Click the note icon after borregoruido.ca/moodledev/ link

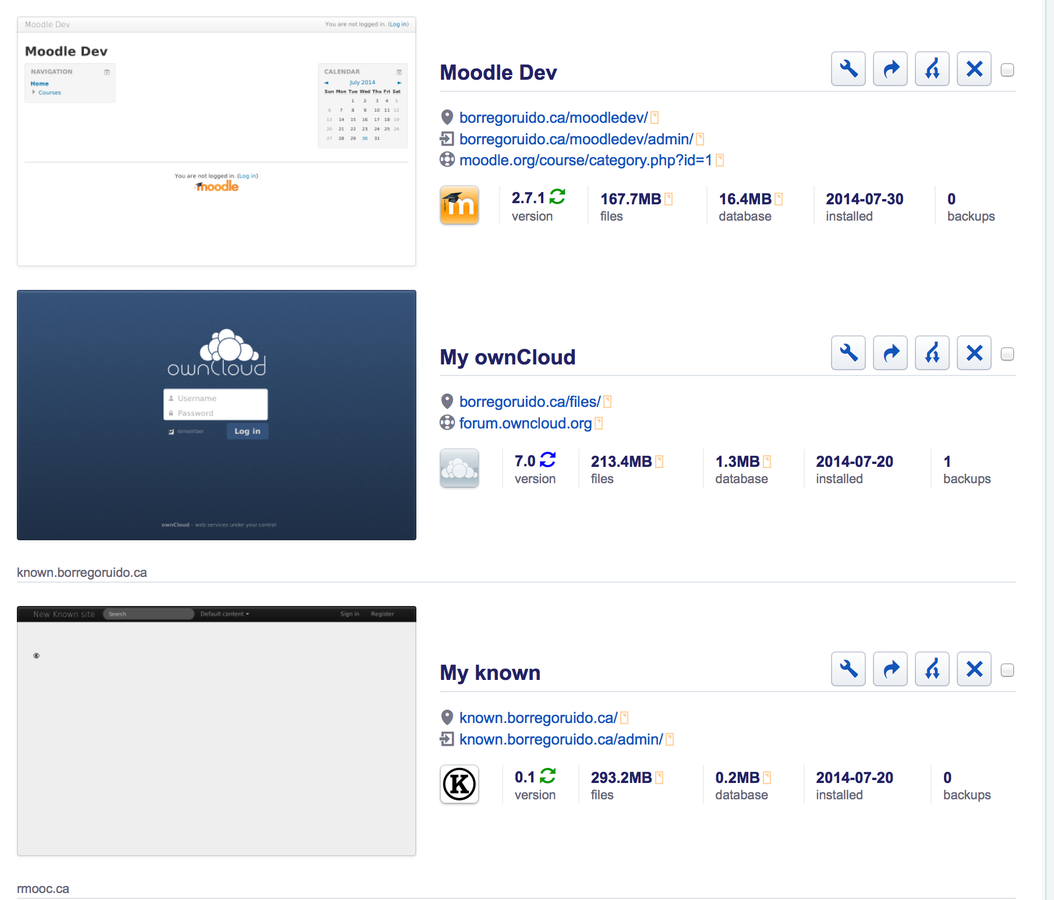coord(655,118)
